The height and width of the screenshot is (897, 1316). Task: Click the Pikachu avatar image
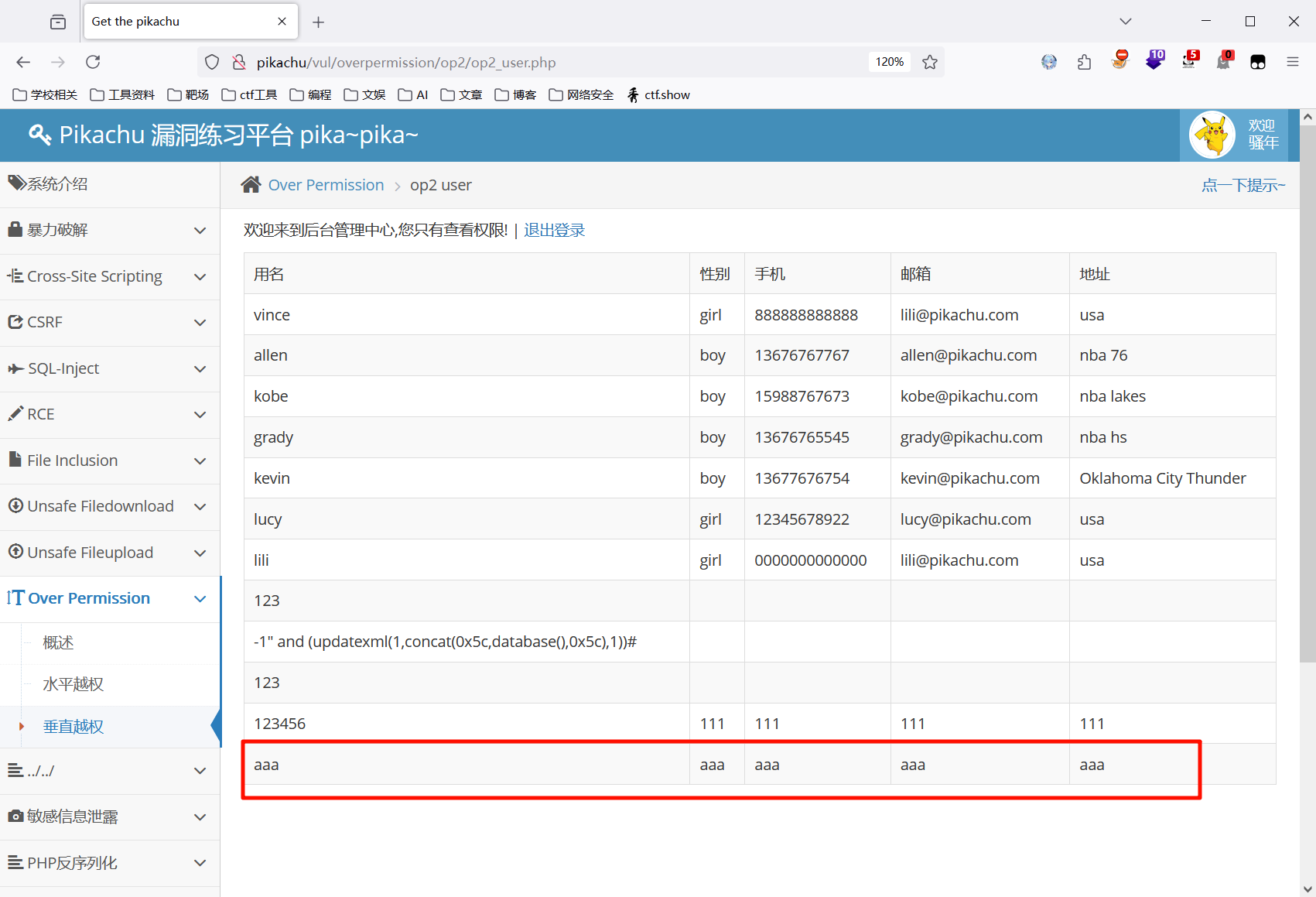[x=1212, y=135]
